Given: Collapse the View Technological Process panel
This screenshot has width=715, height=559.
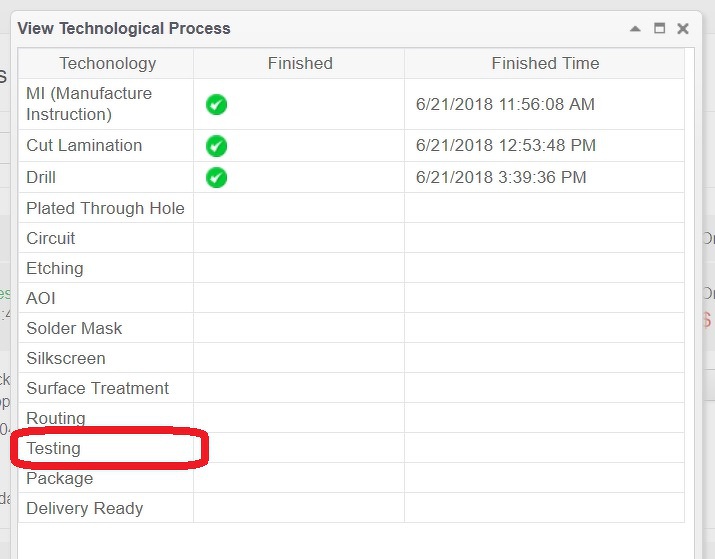Looking at the screenshot, I should pyautogui.click(x=636, y=29).
